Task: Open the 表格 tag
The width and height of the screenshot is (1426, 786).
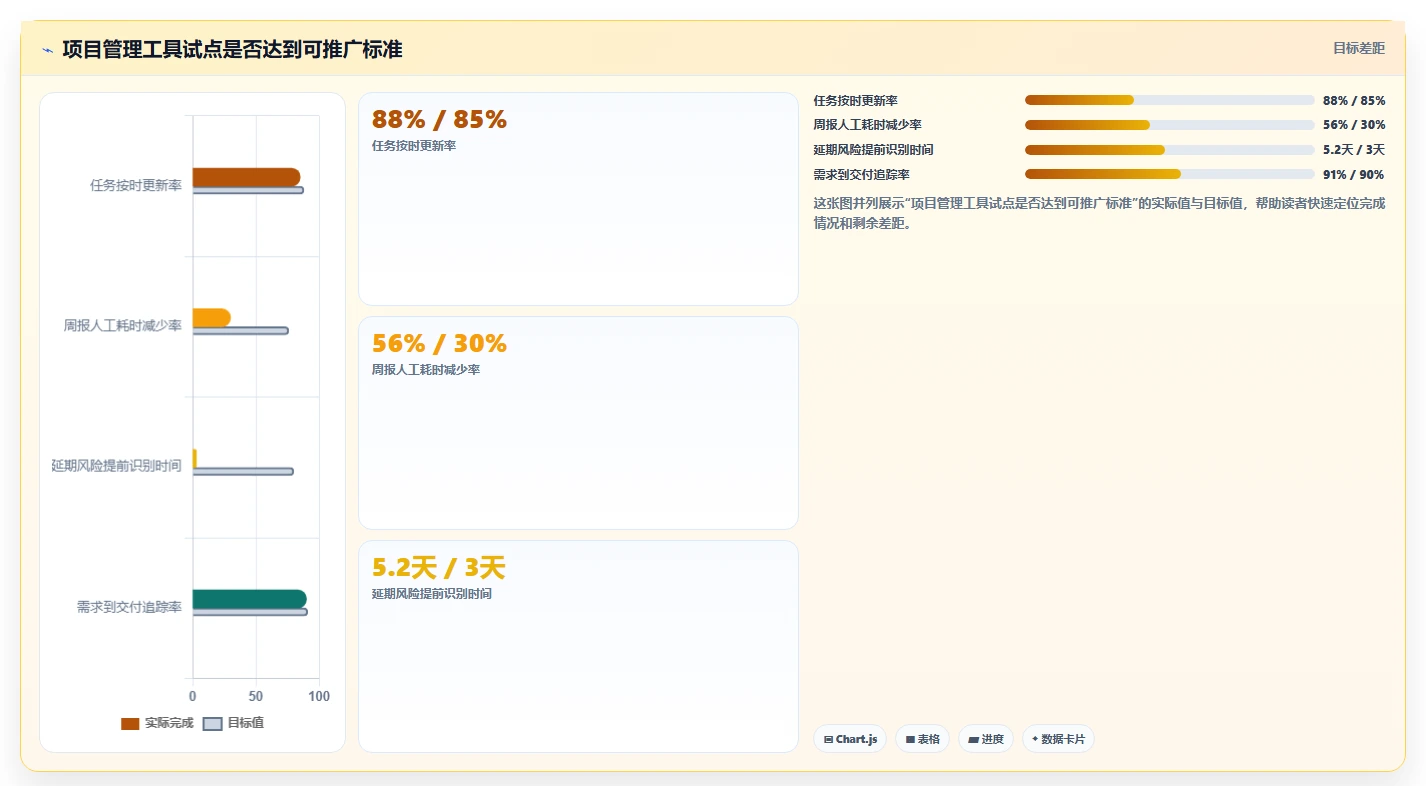Action: pos(922,739)
